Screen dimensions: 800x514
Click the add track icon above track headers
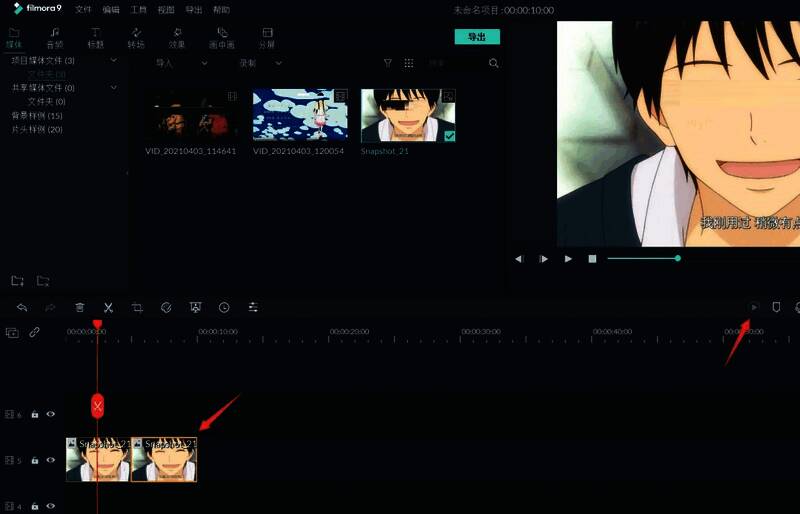click(x=12, y=333)
